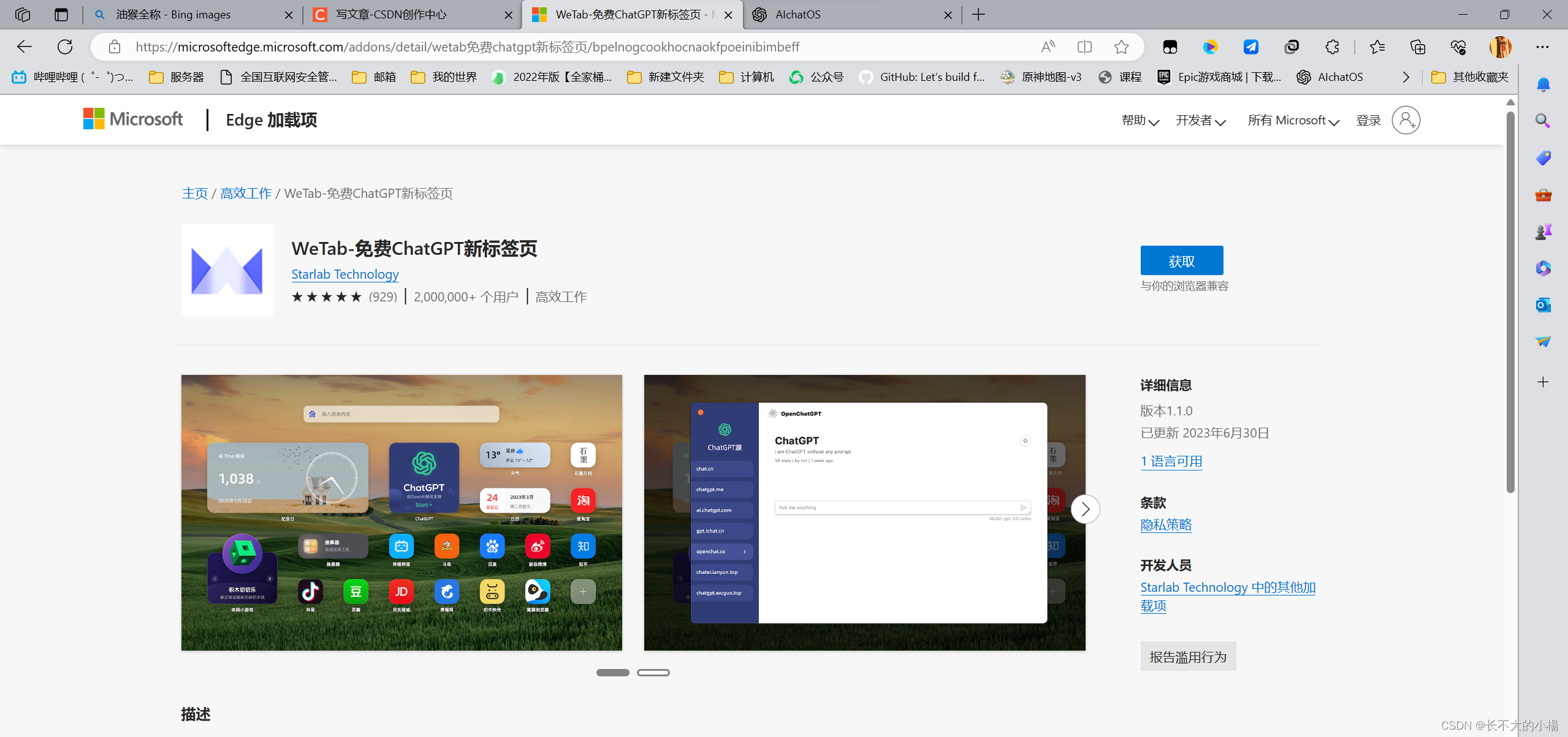Expand the 帮助 dropdown menu
1568x737 pixels.
click(1140, 121)
